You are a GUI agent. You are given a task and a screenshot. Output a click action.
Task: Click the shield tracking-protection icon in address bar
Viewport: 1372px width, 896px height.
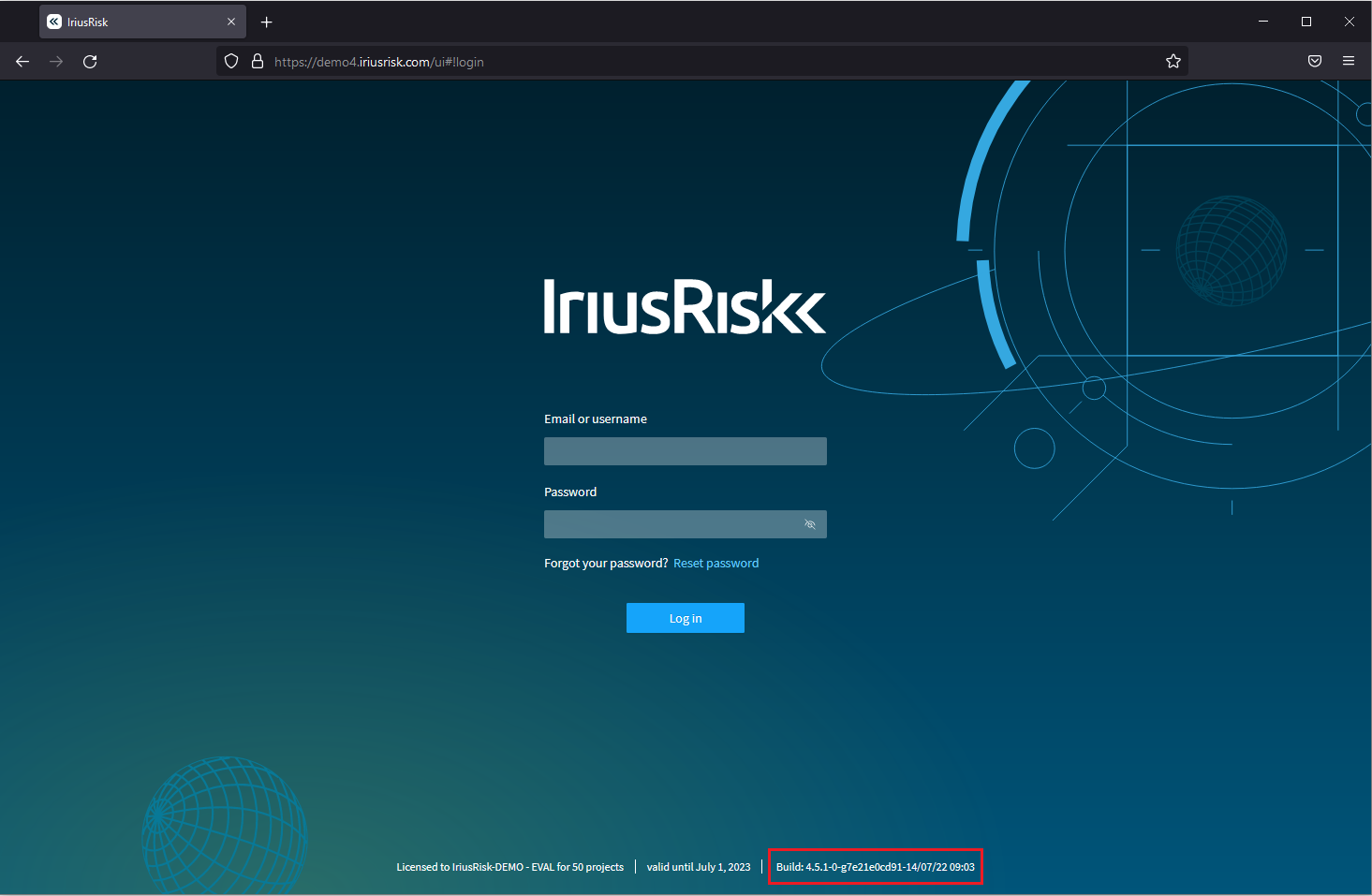(231, 61)
